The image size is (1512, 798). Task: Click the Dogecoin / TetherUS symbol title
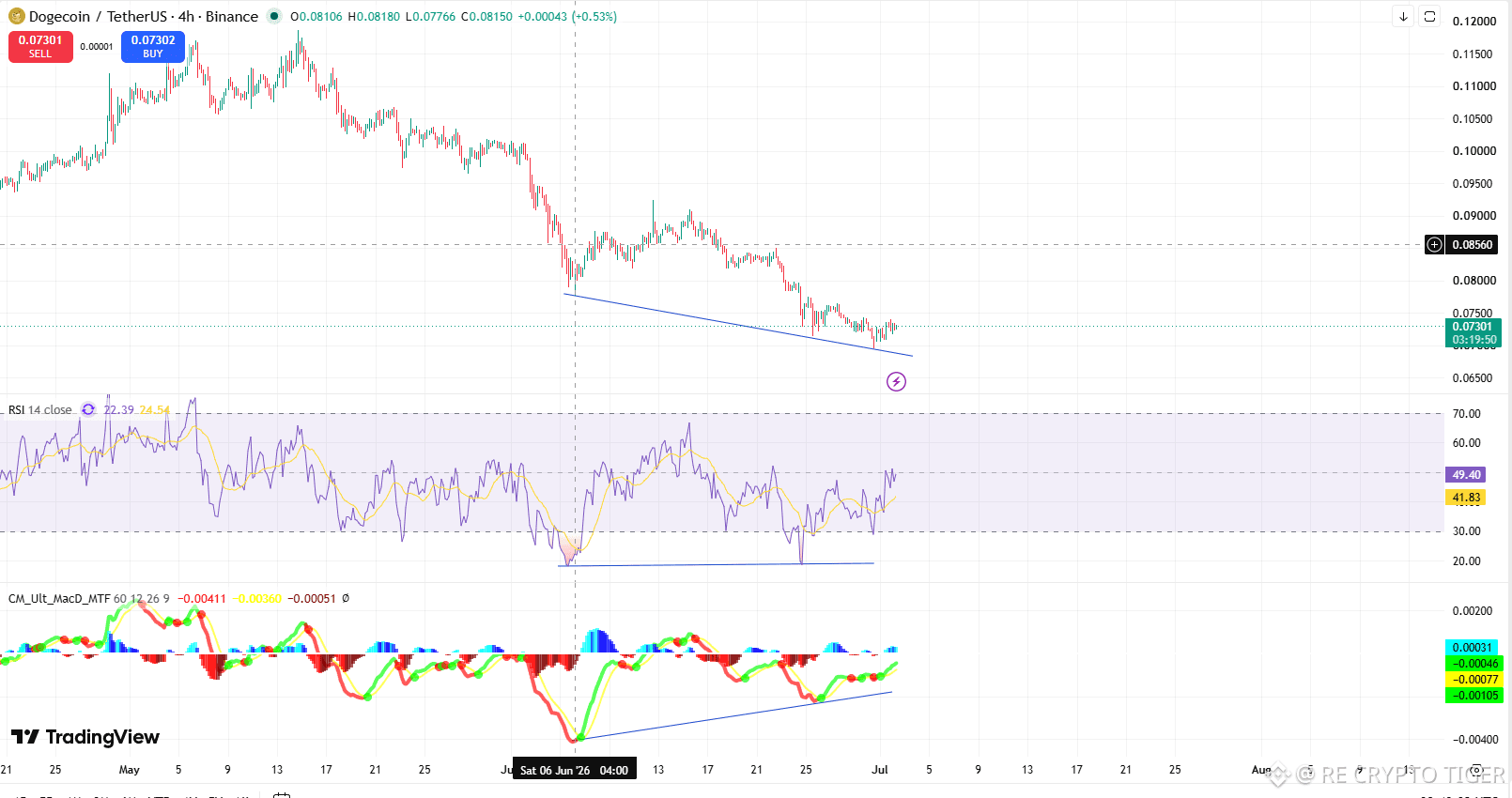click(x=144, y=16)
